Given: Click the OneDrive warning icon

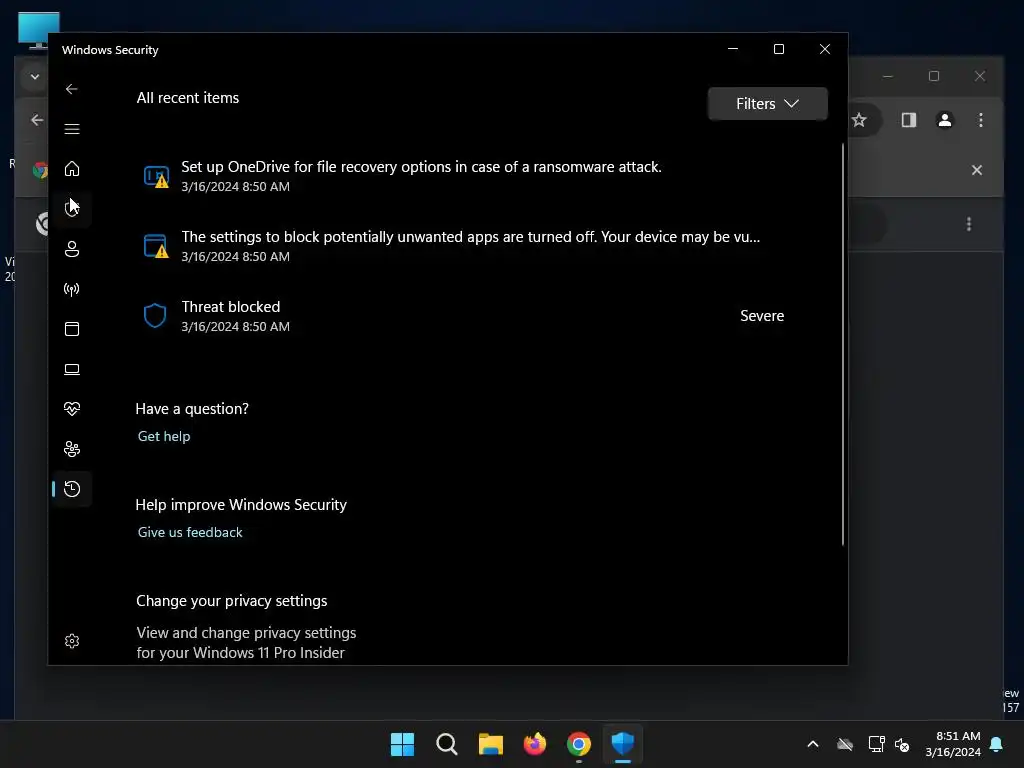Looking at the screenshot, I should (x=156, y=176).
